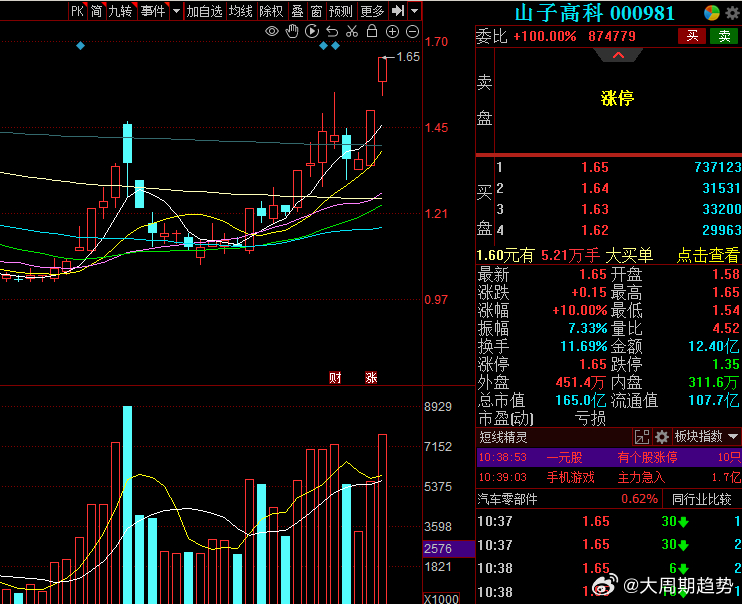Open the settings gear beside stock title
Screen dimensions: 742x604
click(x=733, y=13)
